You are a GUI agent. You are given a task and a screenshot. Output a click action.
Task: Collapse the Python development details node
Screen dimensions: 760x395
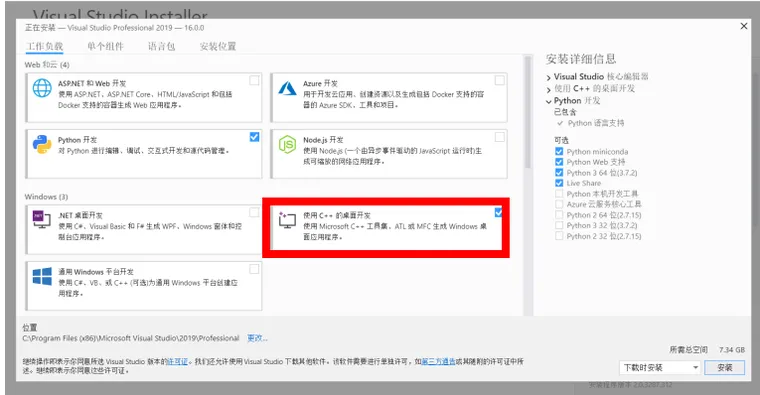point(549,102)
